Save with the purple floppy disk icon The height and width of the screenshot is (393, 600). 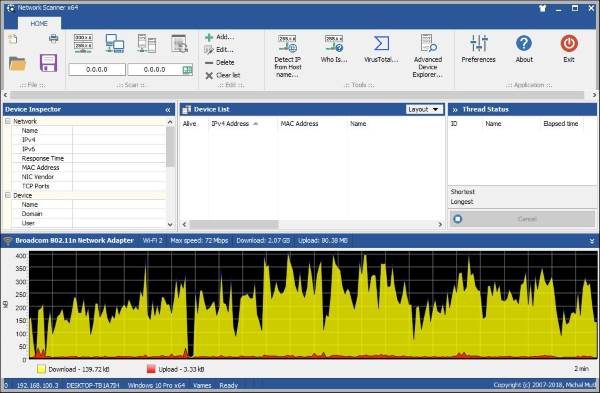[x=49, y=63]
